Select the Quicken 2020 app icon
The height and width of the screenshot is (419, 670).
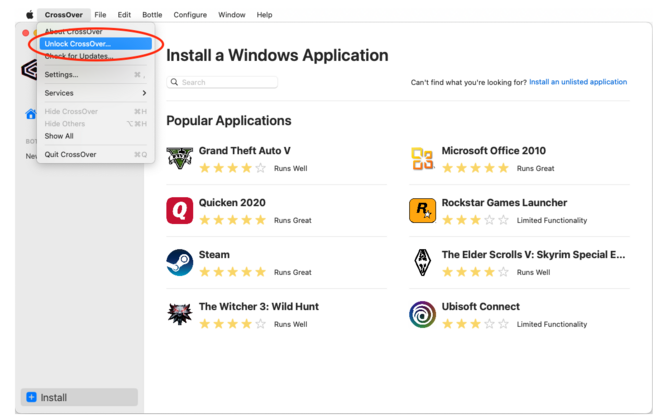coord(180,211)
